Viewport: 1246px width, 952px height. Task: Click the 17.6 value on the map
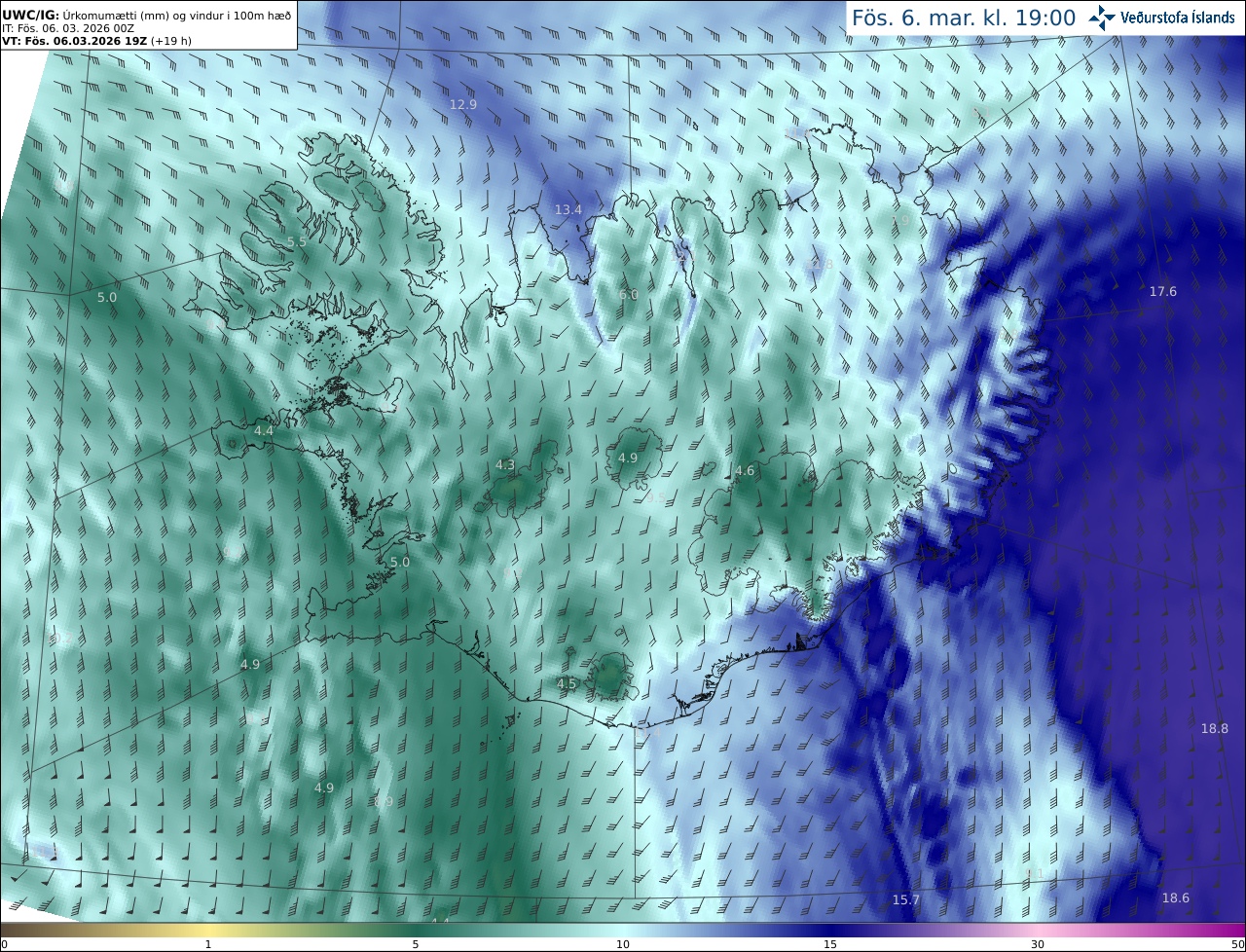(1163, 292)
